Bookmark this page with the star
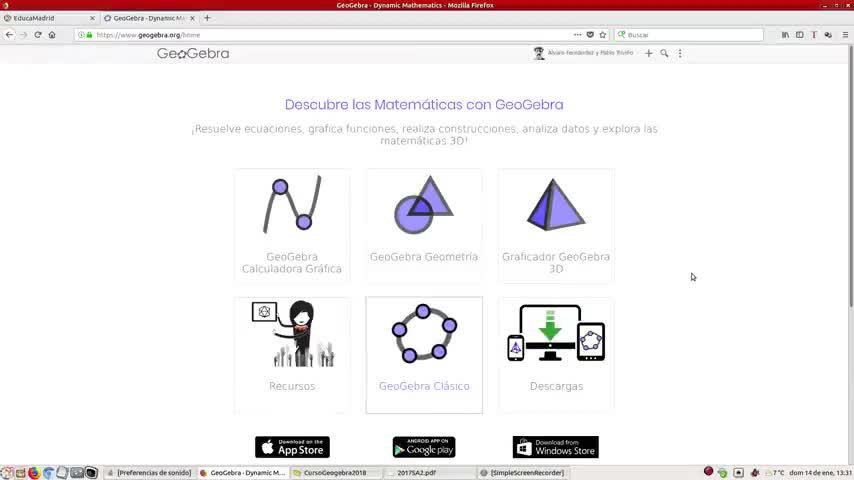Screen dimensions: 854x480 pos(602,34)
